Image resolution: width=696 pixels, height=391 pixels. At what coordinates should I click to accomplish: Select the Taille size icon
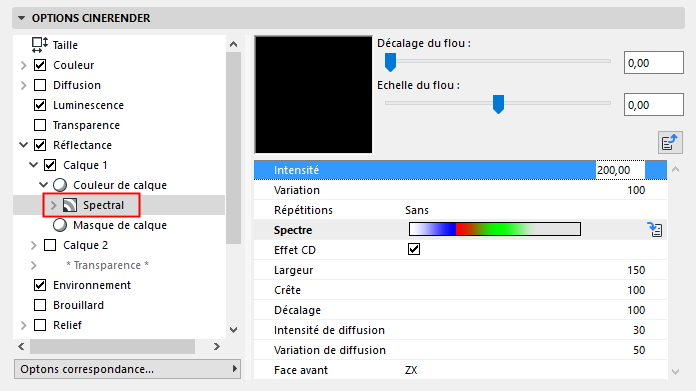click(40, 45)
